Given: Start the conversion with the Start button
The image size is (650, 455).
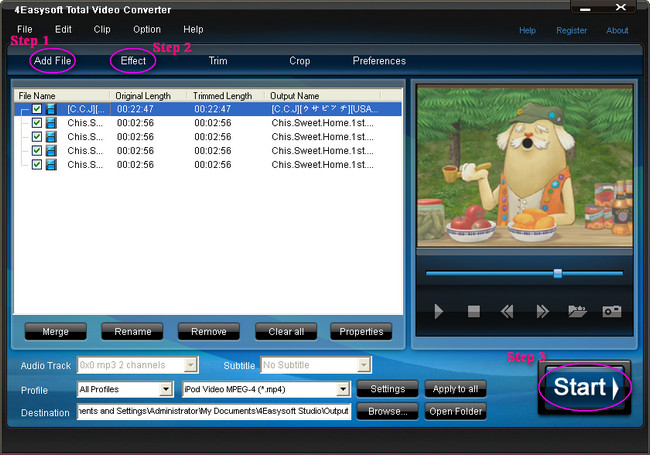Looking at the screenshot, I should [585, 387].
